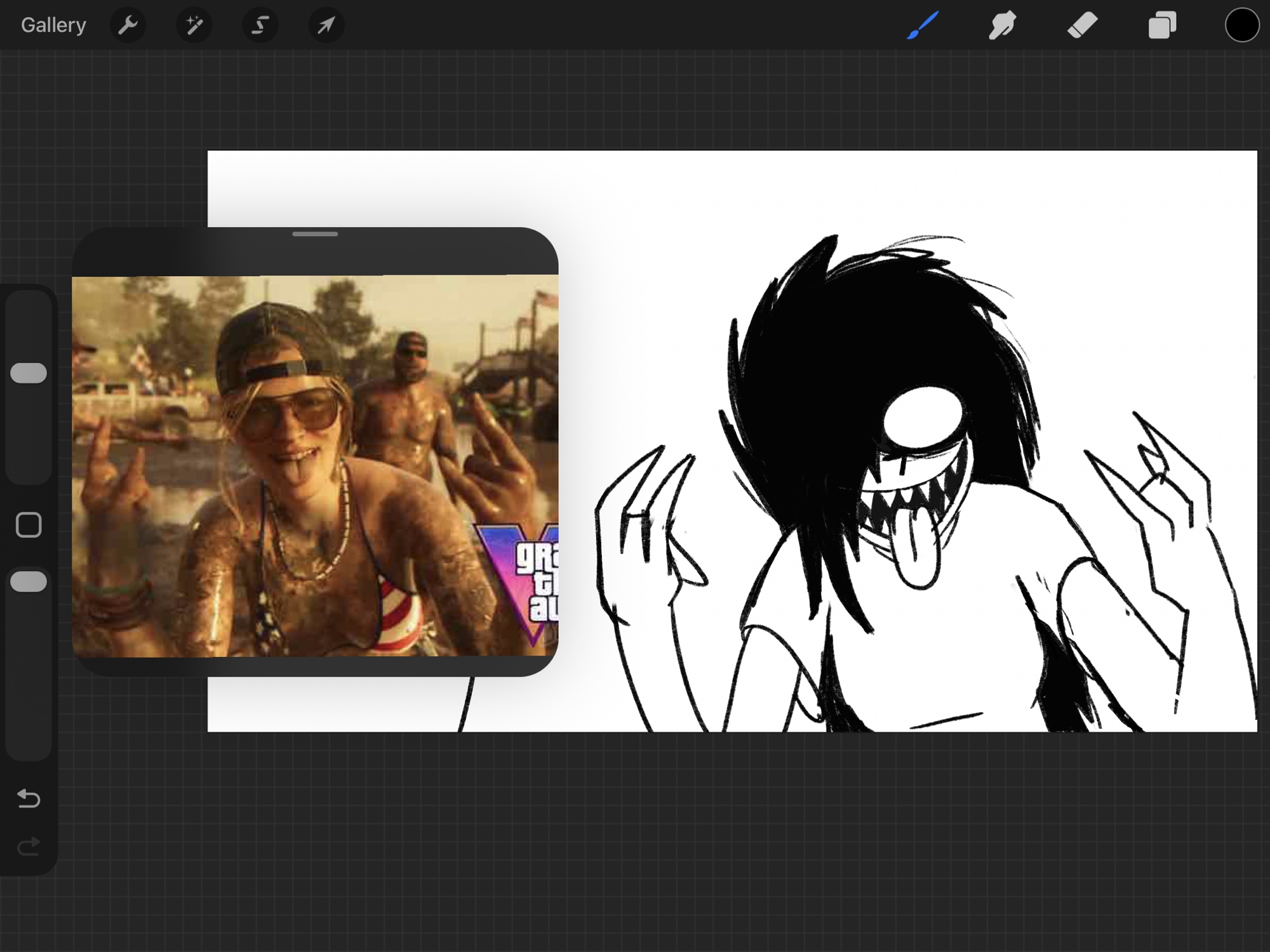Tap the reference window top grab handle

(315, 234)
